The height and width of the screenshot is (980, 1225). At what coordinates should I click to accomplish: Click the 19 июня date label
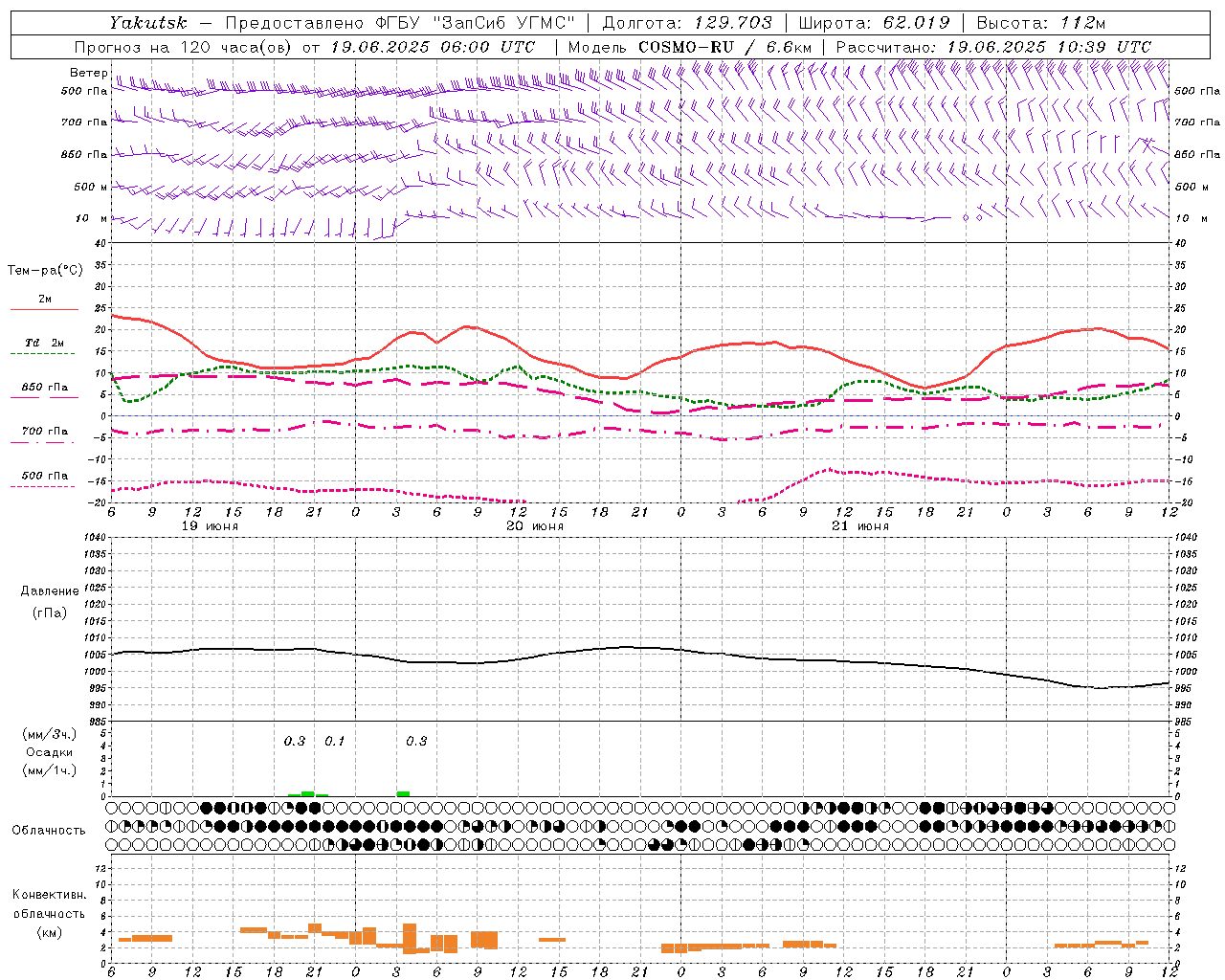click(x=210, y=526)
